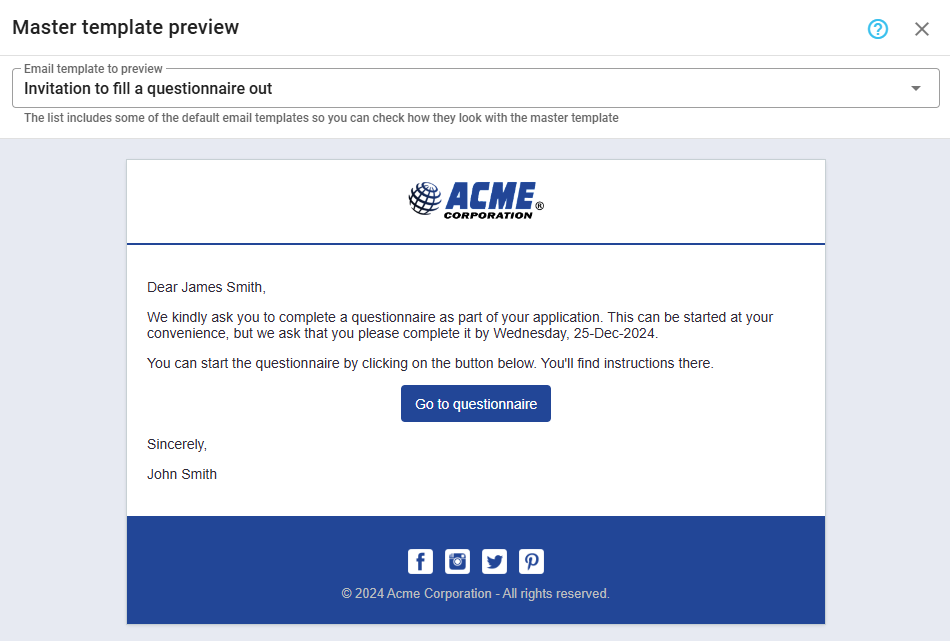This screenshot has width=950, height=641.
Task: Click the paragraph mentioning Wednesday, 25-Dec-2024
Action: tap(460, 325)
